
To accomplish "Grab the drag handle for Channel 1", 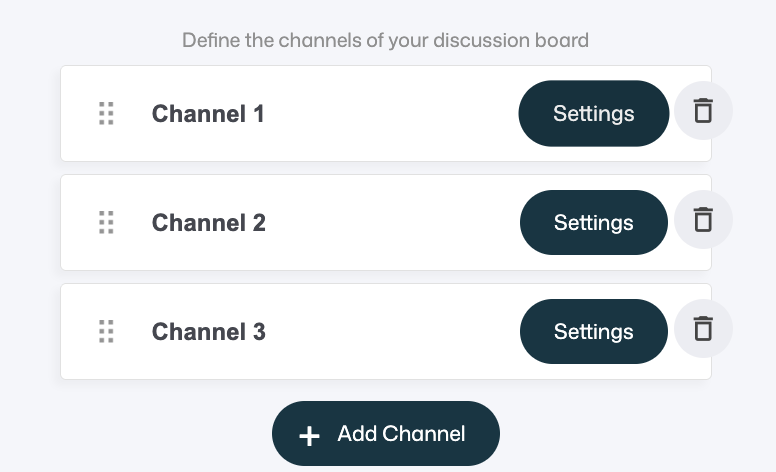I will pyautogui.click(x=106, y=114).
